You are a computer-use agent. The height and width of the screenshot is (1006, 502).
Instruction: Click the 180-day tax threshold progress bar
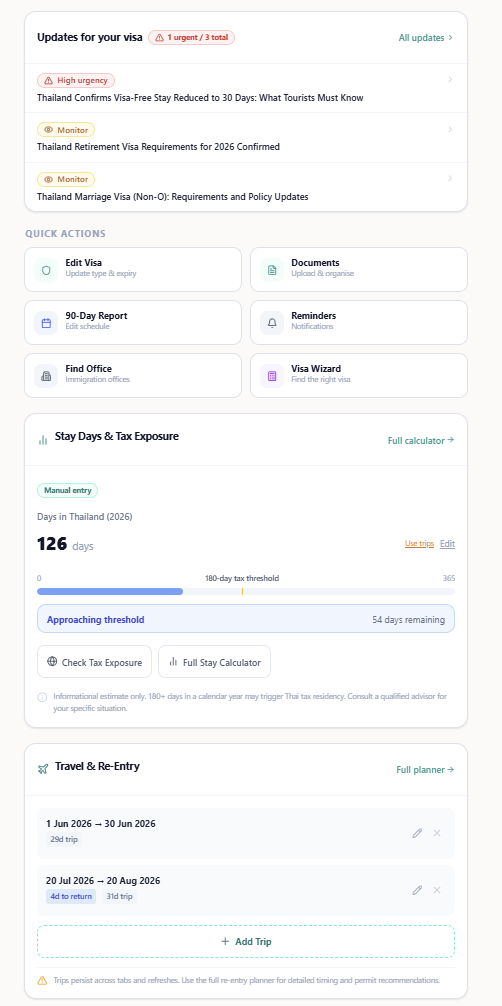(x=246, y=591)
